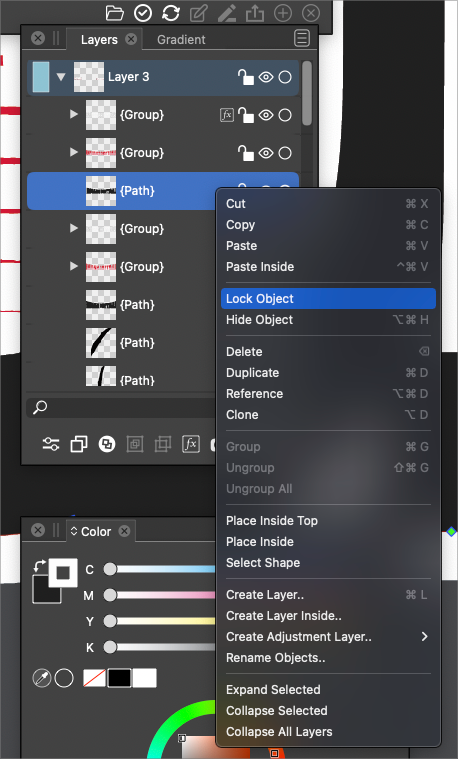Hide Layer 3 using its eye icon

pyautogui.click(x=266, y=77)
